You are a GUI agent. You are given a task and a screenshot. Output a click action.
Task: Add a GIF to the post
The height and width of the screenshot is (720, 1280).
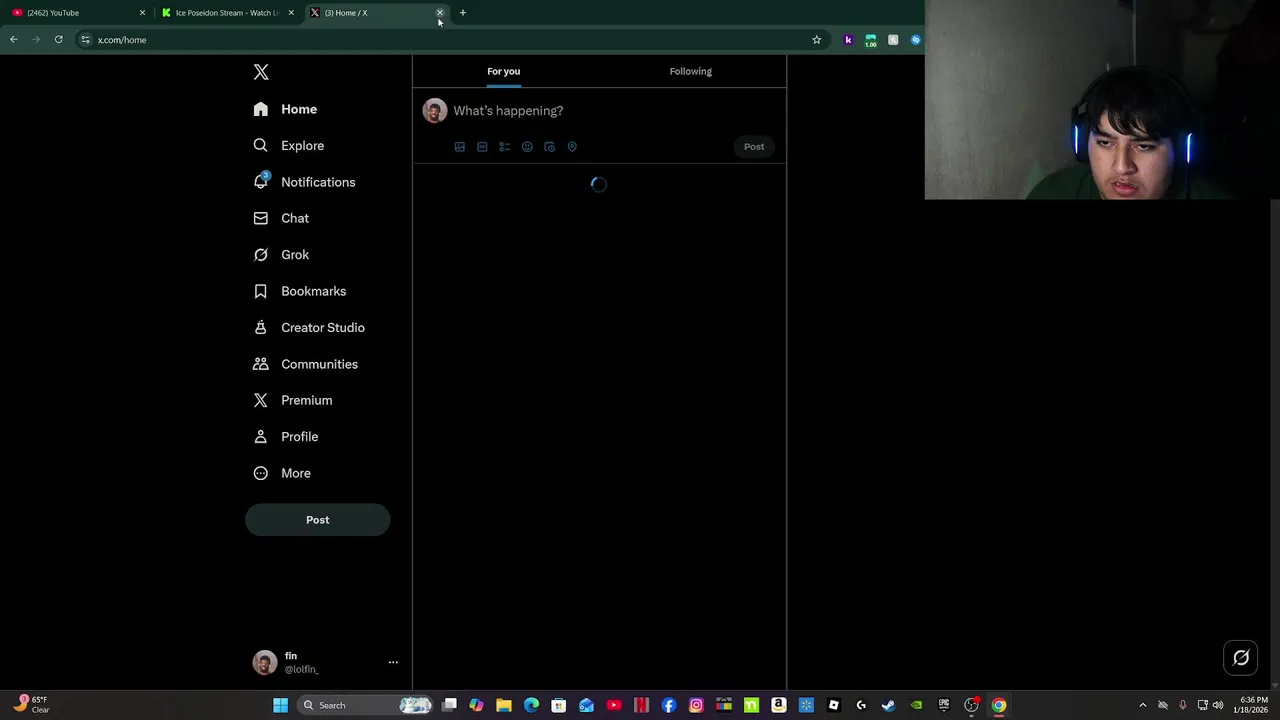(x=482, y=147)
